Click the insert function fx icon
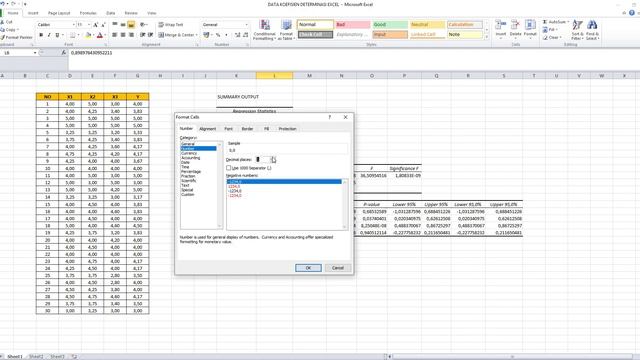Screen dimensions: 640x360 [63, 53]
